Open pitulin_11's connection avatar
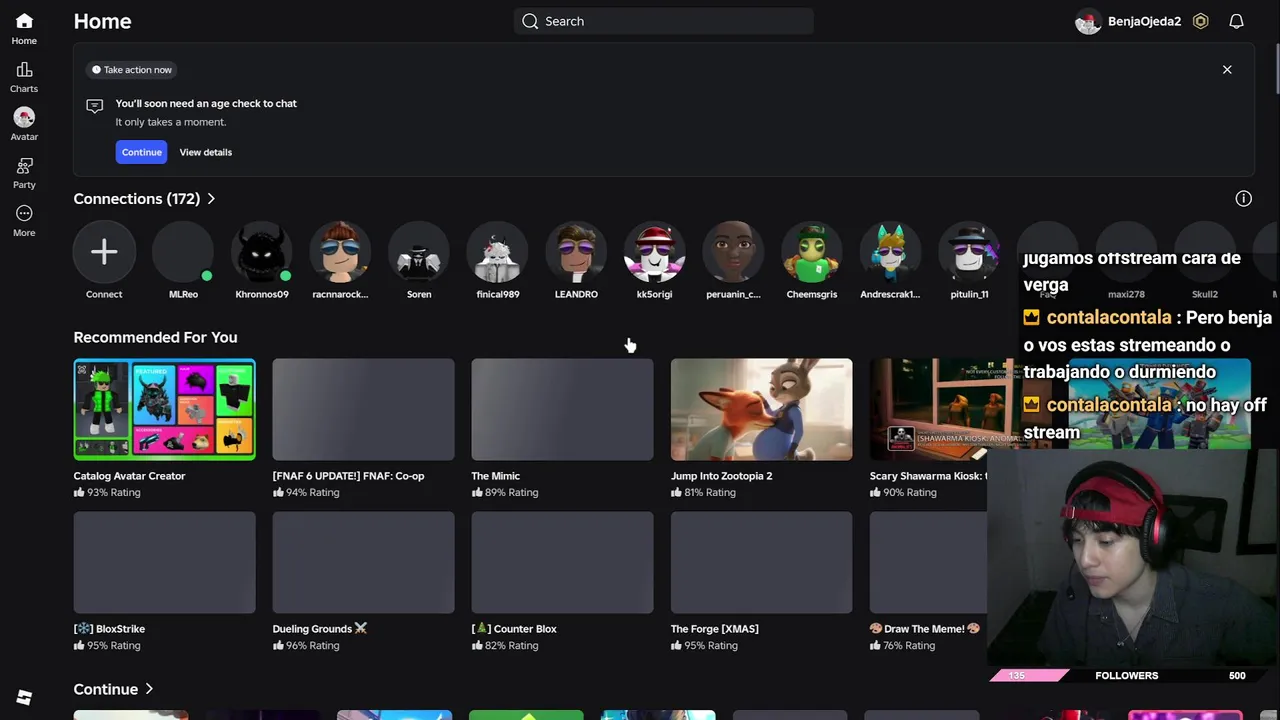Viewport: 1280px width, 720px height. click(x=969, y=252)
